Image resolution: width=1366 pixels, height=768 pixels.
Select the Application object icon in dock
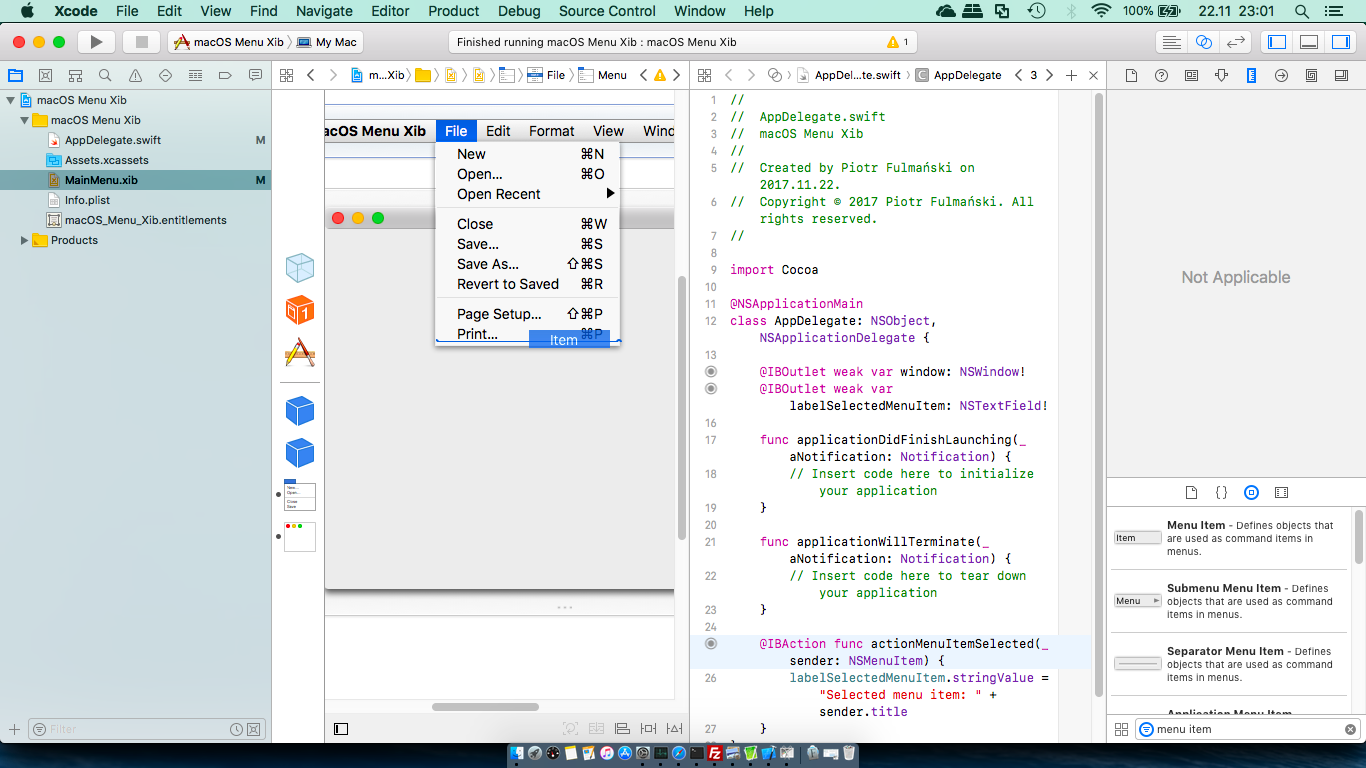click(300, 352)
